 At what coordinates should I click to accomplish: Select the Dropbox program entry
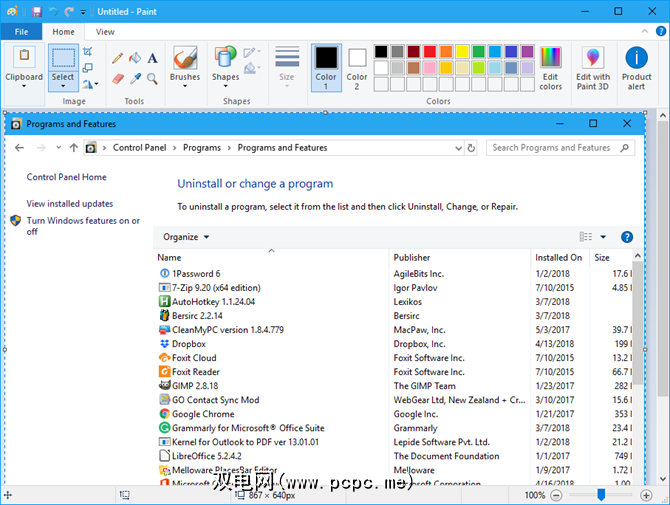coord(188,344)
